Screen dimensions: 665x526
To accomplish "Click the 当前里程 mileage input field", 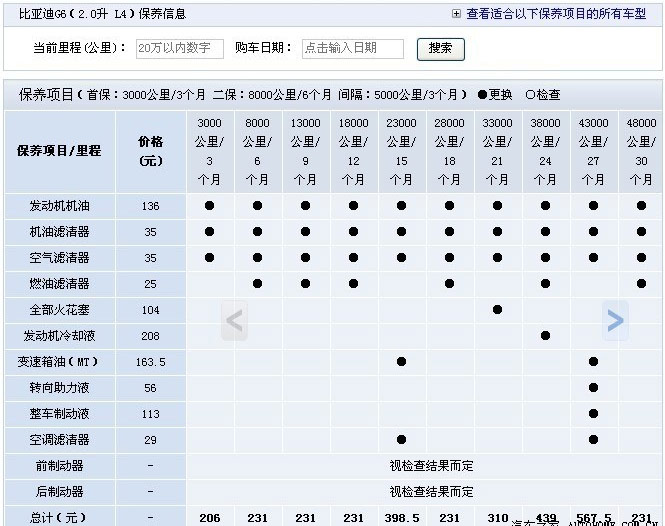I will click(x=179, y=48).
